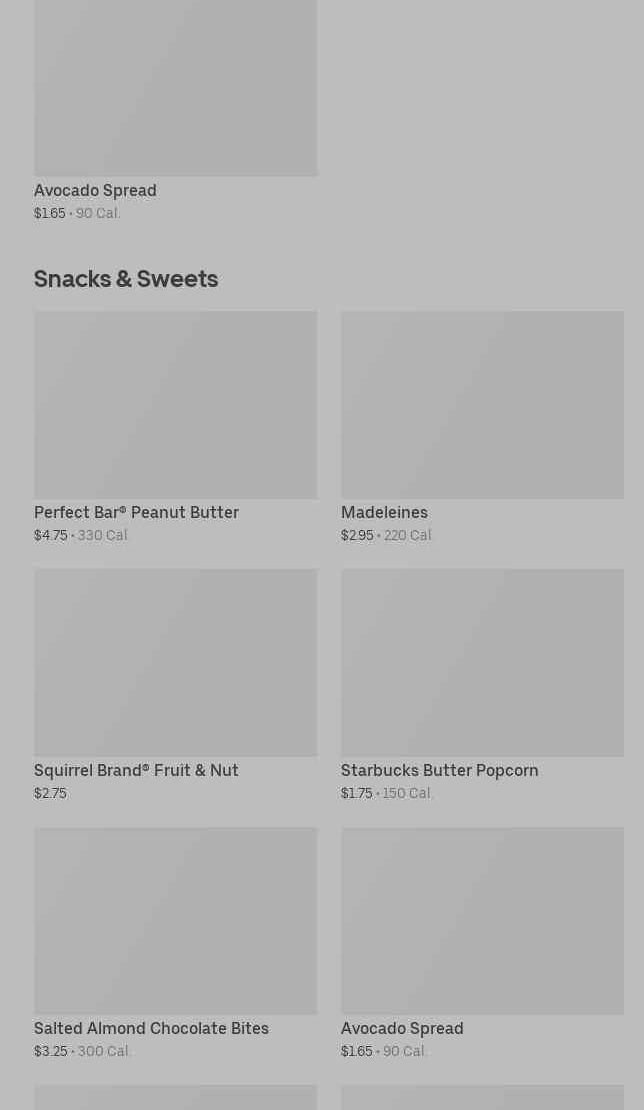This screenshot has width=644, height=1110.
Task: Open the Perfect Bar Peanut Butter image
Action: (x=176, y=405)
